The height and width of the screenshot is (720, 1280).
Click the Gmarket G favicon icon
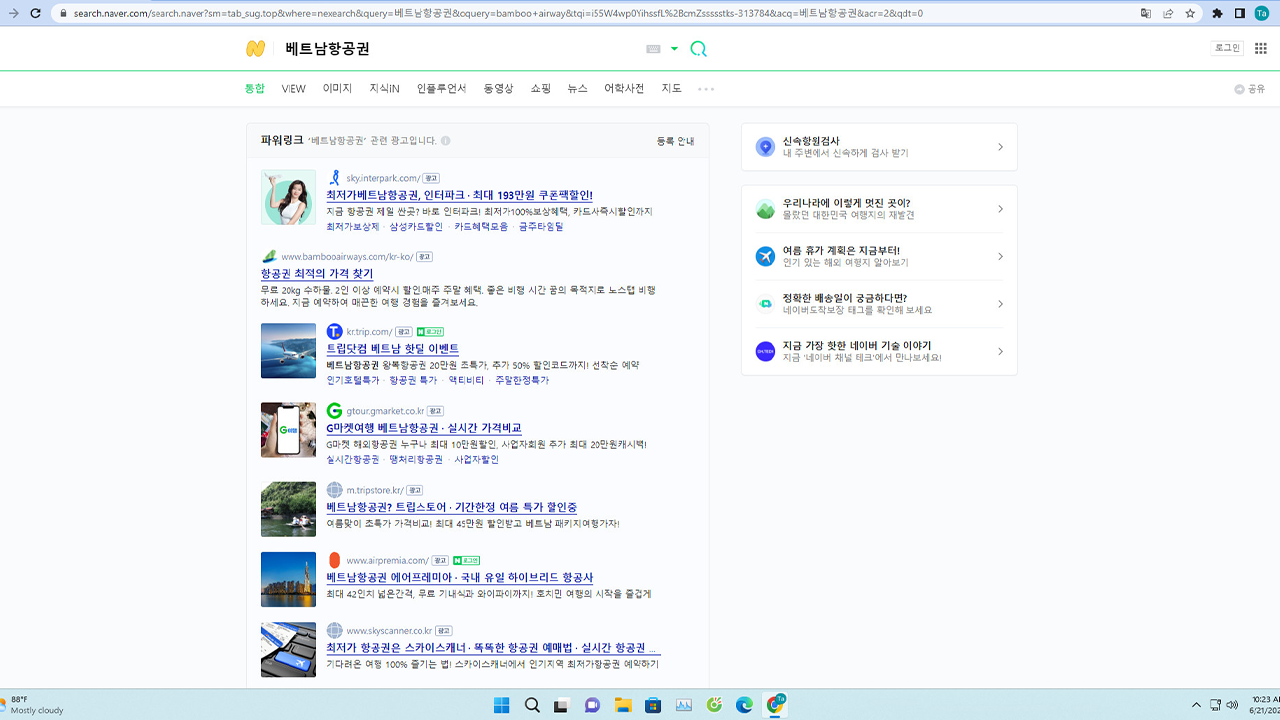[x=335, y=411]
